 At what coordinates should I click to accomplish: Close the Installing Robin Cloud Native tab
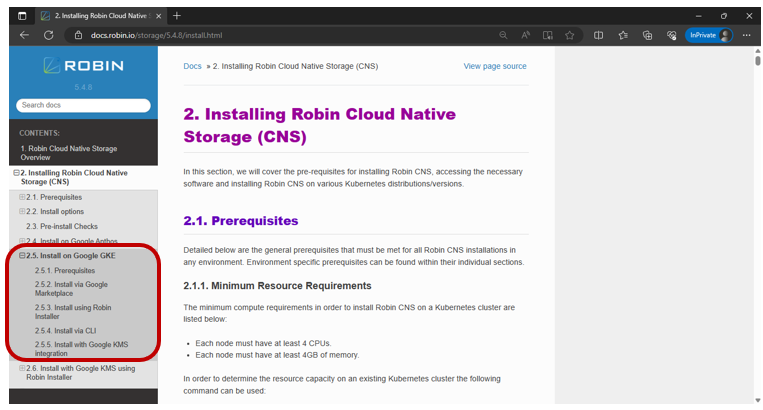[x=158, y=16]
